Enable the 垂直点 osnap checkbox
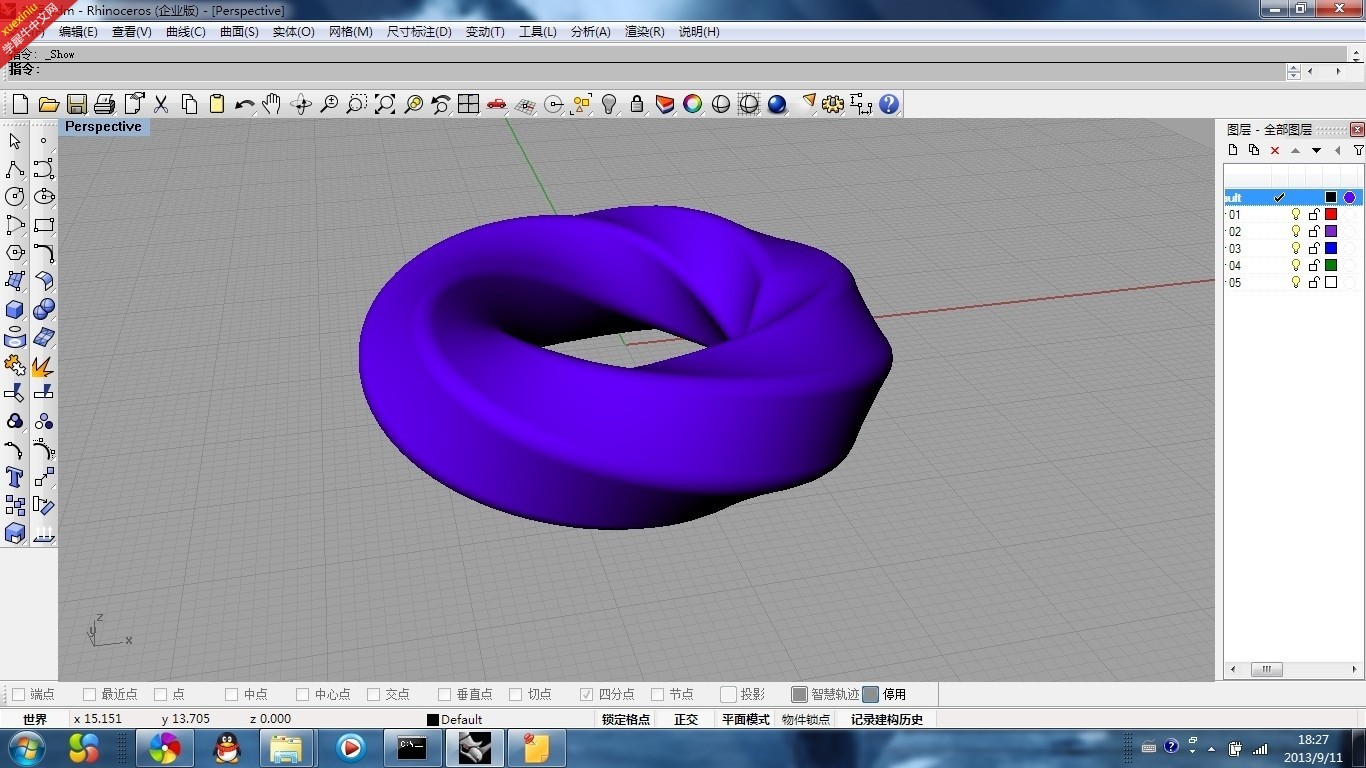The width and height of the screenshot is (1366, 768). tap(444, 694)
